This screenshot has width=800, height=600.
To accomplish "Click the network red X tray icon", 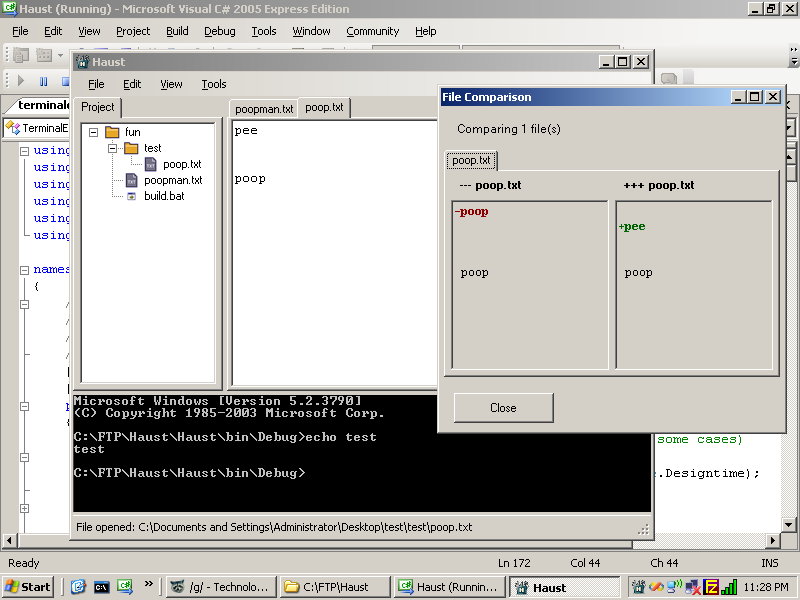I will 693,588.
